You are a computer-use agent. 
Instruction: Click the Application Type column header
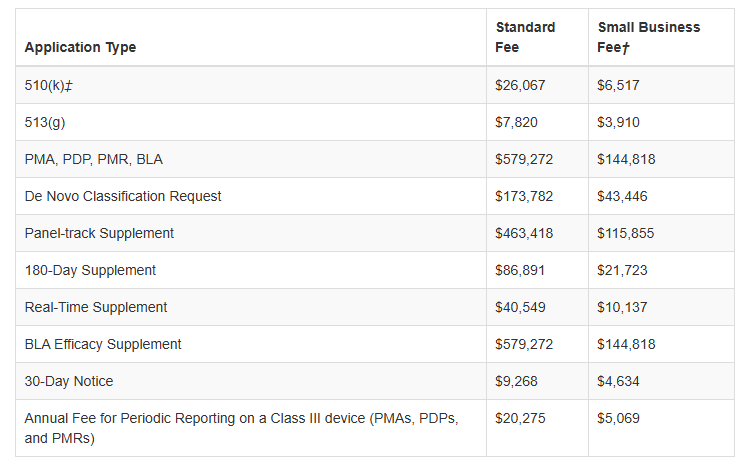[x=80, y=47]
